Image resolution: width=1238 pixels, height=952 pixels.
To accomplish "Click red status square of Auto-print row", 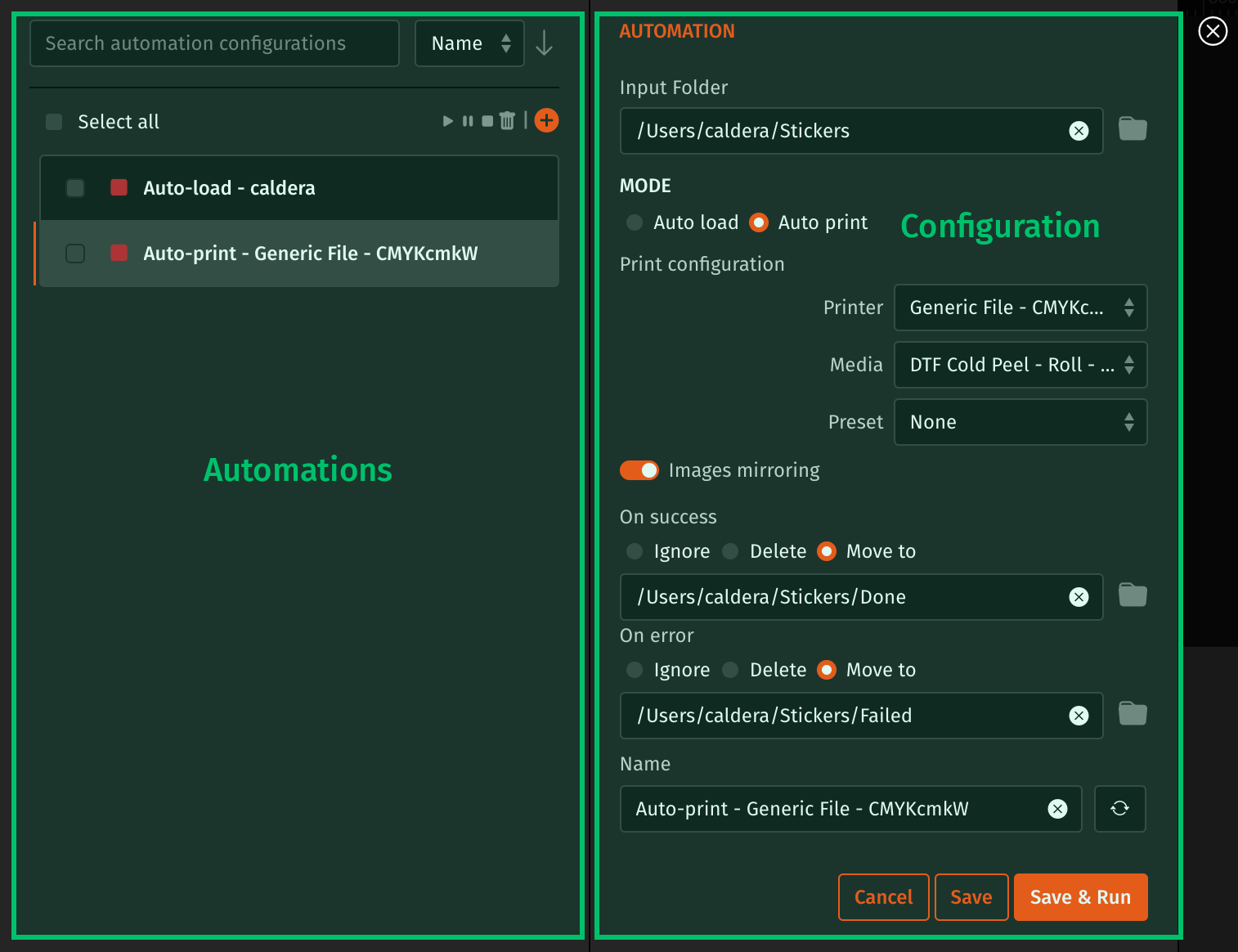I will pos(119,253).
